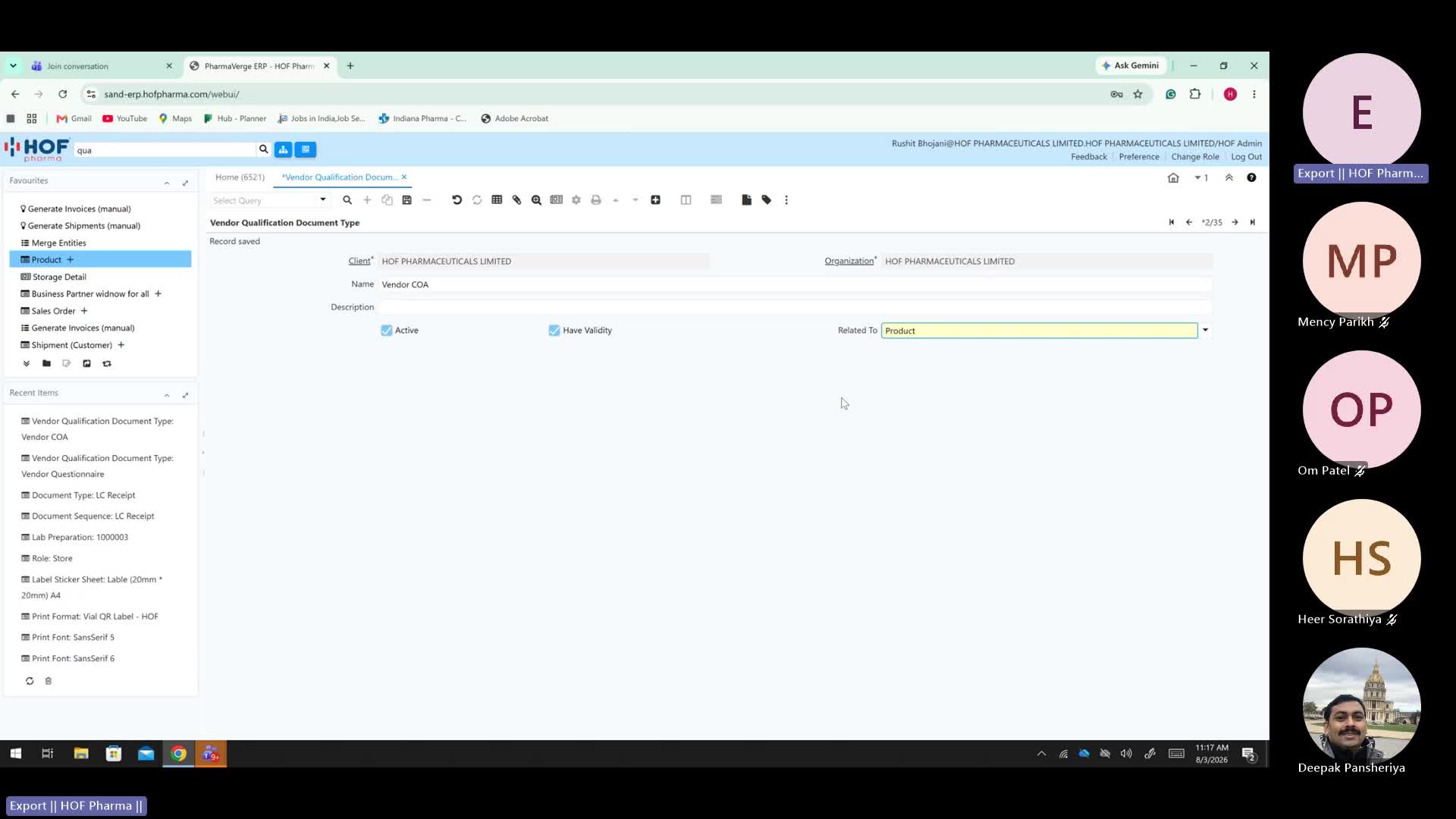
Task: Open Recent Item Lab Preparation: 1000003
Action: click(x=74, y=538)
